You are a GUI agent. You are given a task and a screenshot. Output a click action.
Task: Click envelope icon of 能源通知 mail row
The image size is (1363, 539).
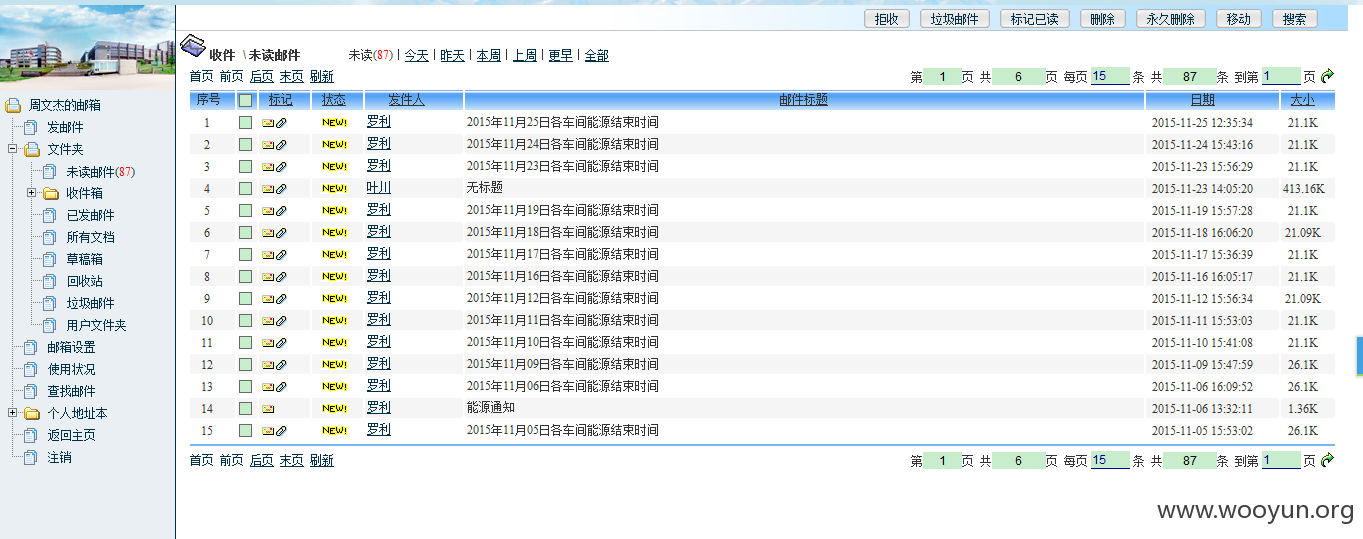point(268,409)
